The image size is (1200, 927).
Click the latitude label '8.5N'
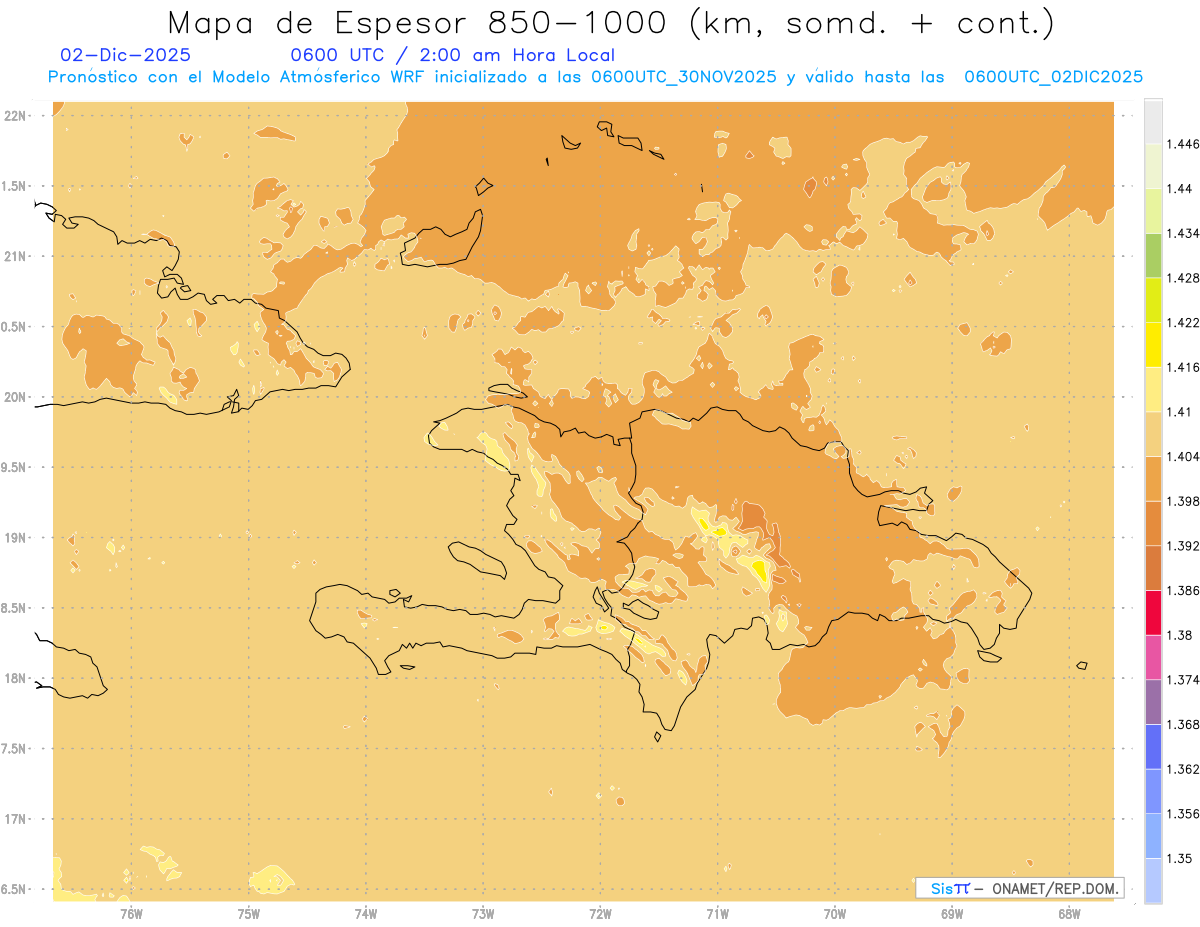[x=15, y=608]
